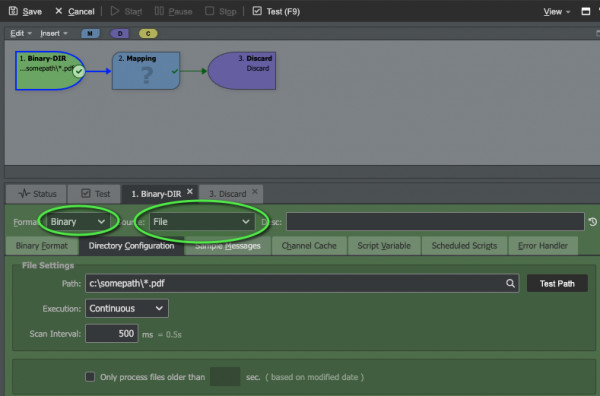The width and height of the screenshot is (600, 396).
Task: Select the 3. Discard node
Action: [x=241, y=71]
